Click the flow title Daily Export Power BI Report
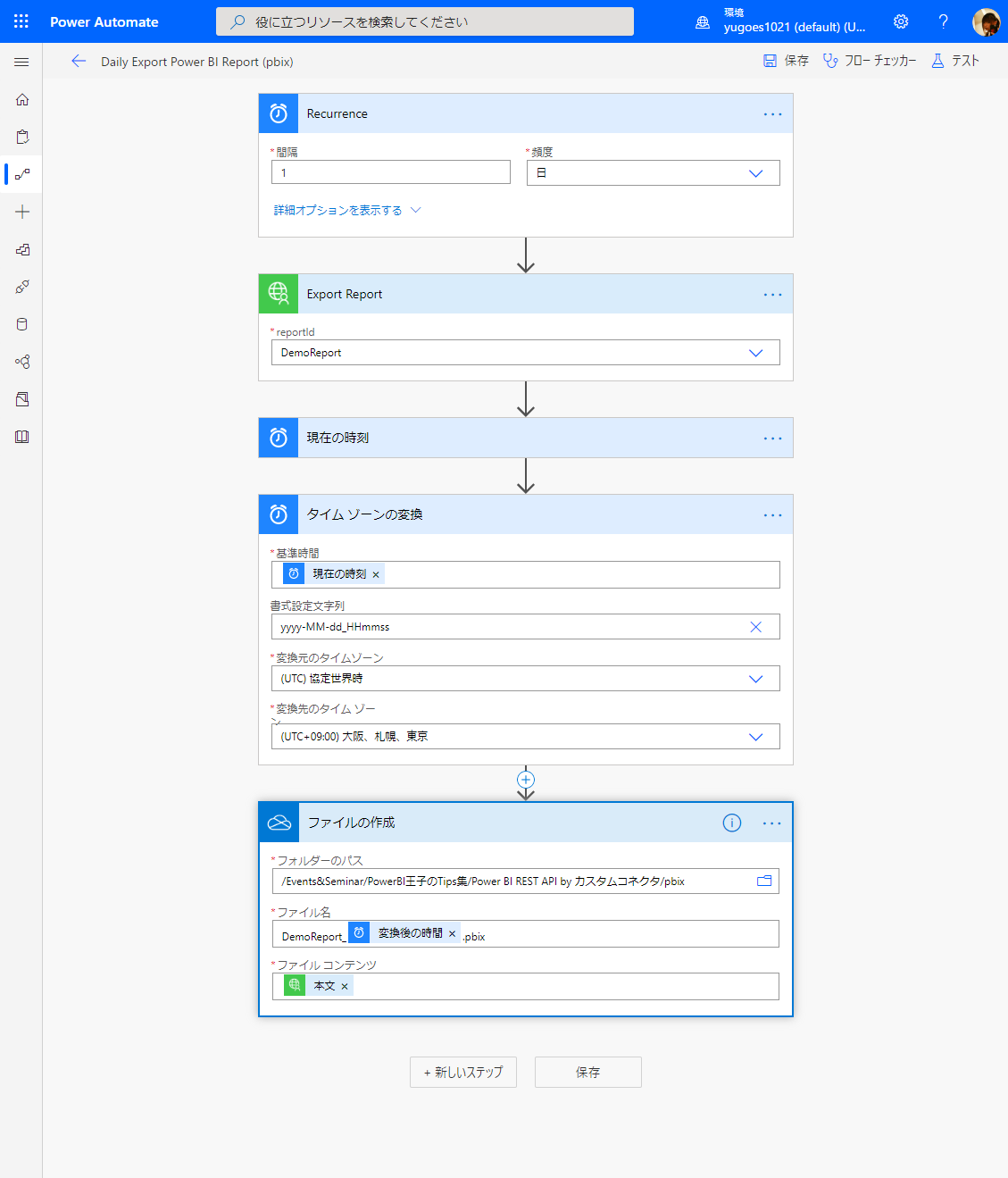Screen dimensions: 1008x1178 coord(197,62)
